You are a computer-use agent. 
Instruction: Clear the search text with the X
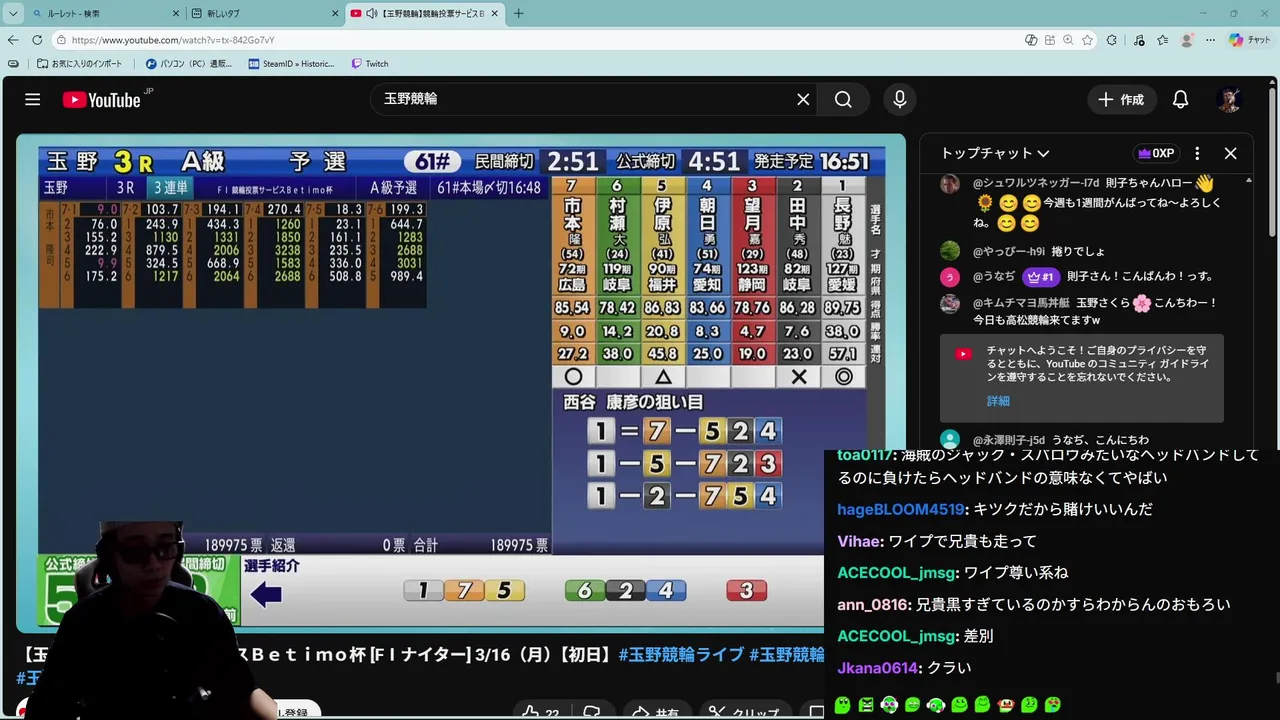point(803,99)
